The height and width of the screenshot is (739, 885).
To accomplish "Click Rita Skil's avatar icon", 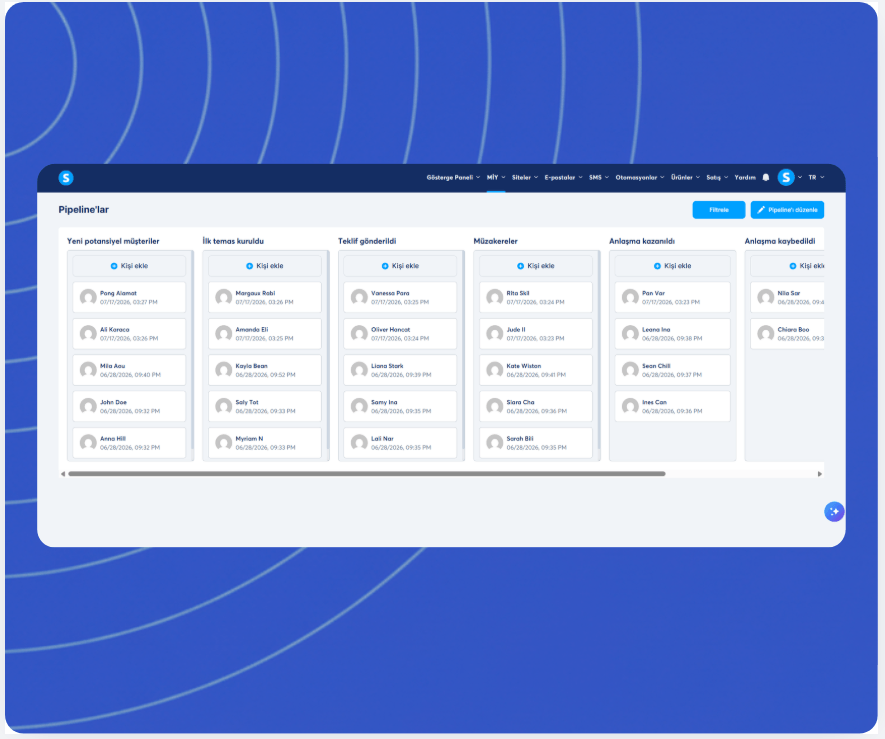I will (x=494, y=297).
